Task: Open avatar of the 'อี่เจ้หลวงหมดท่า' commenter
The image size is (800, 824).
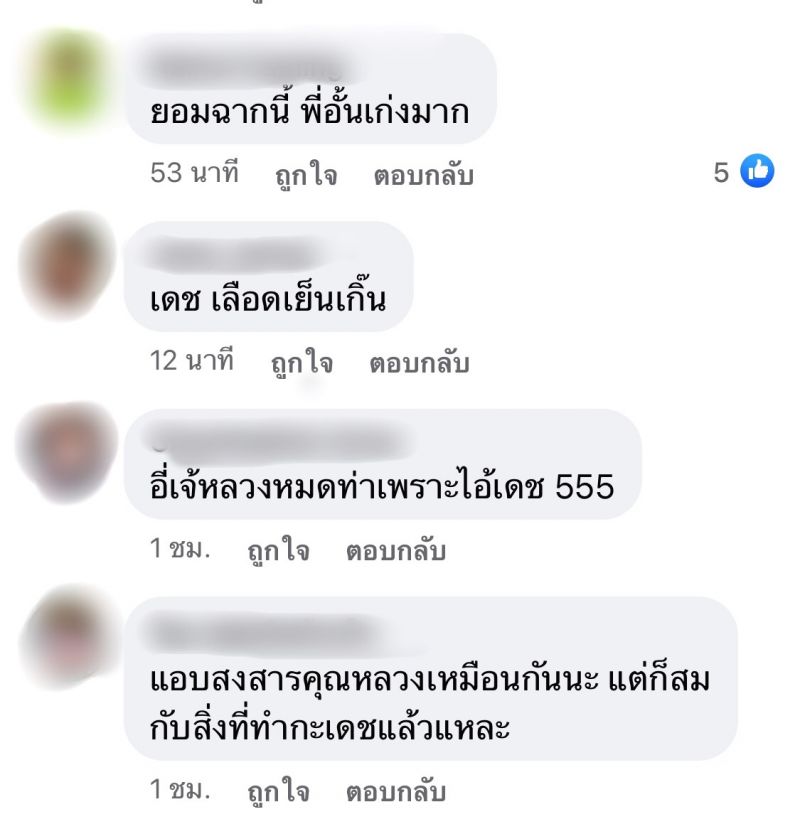Action: (x=67, y=452)
